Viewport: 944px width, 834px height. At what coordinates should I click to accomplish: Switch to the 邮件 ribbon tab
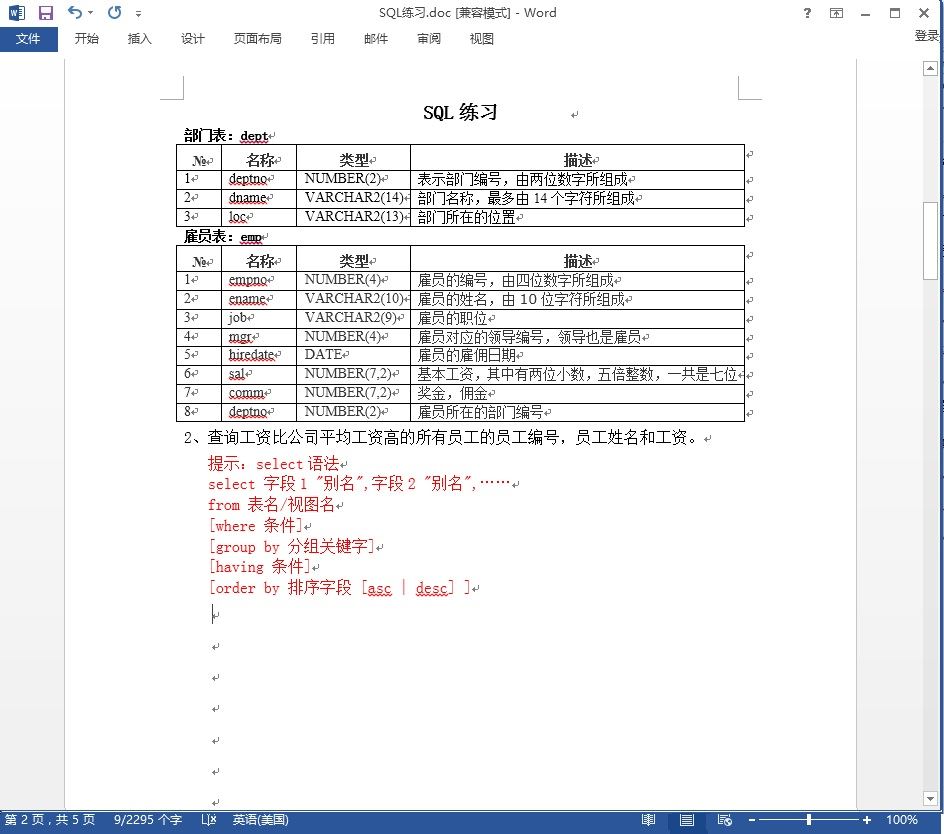[x=376, y=39]
